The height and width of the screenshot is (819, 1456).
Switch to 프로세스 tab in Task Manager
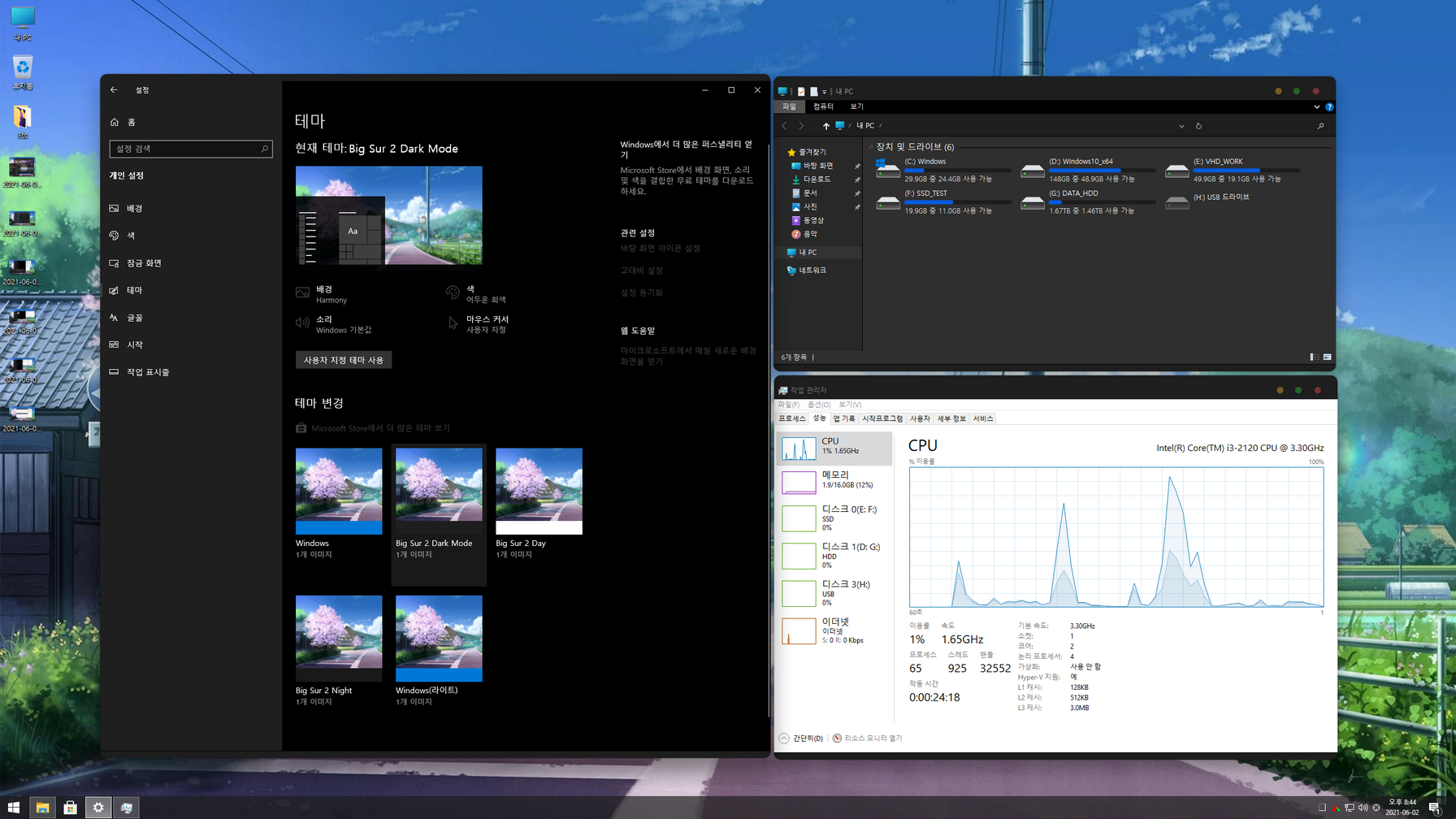791,419
